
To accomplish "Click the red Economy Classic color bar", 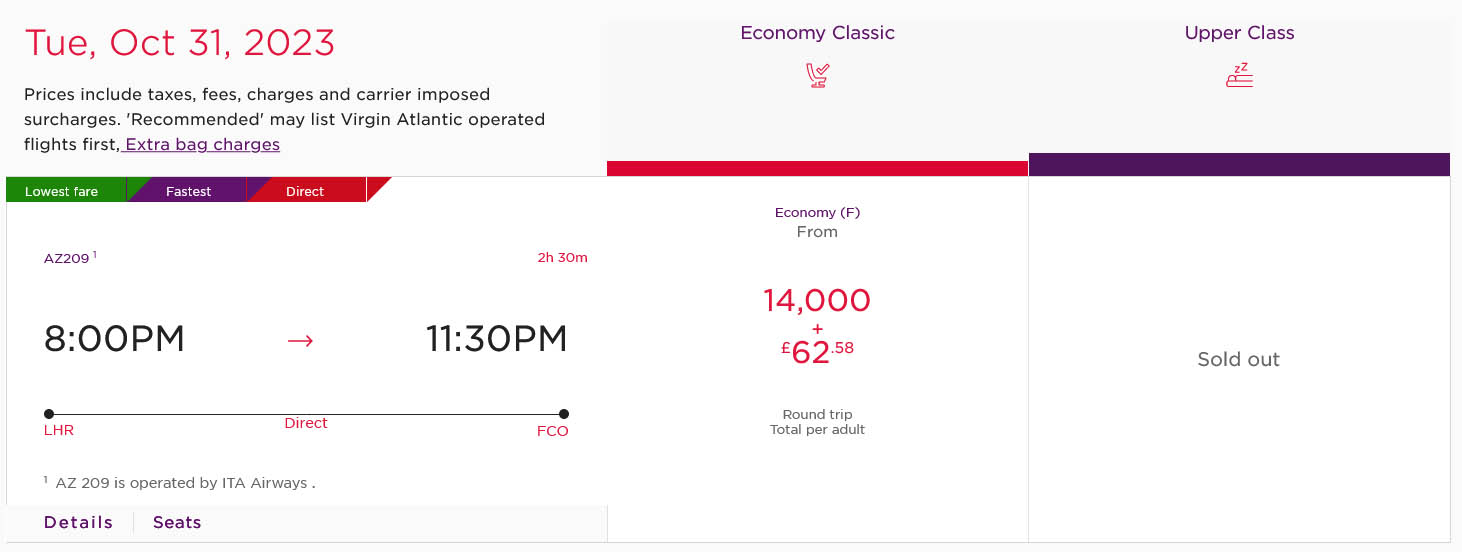I will 817,168.
